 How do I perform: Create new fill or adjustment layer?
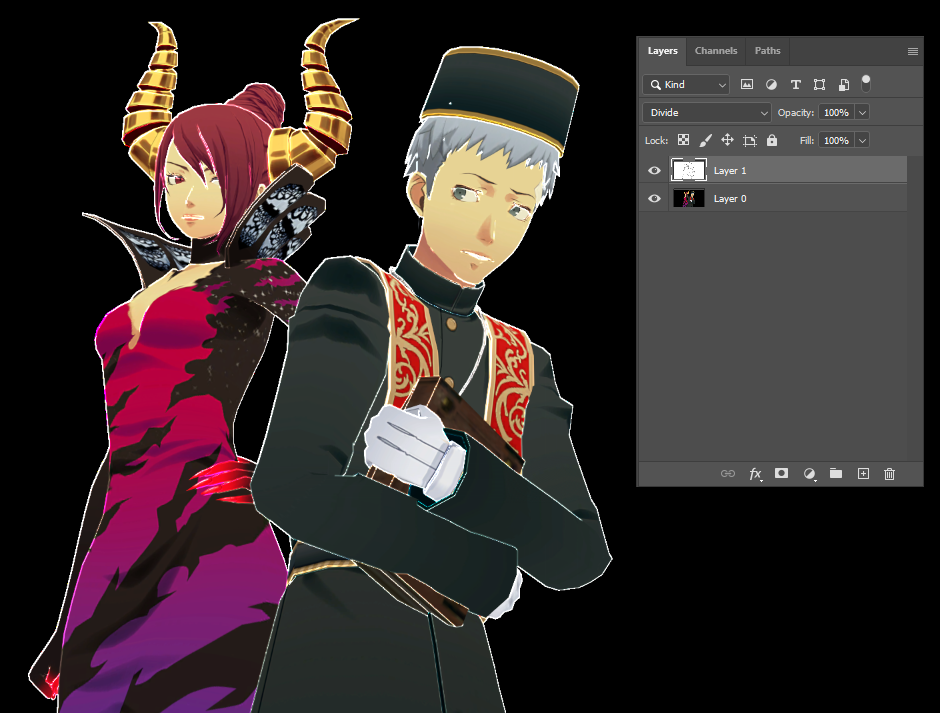tap(809, 474)
